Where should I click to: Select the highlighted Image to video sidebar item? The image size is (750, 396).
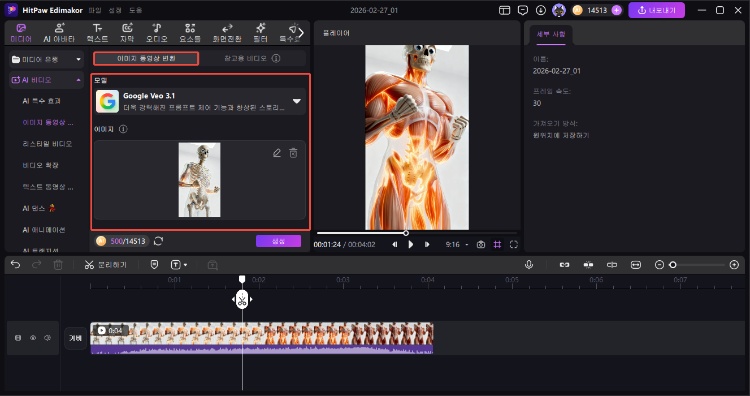pyautogui.click(x=48, y=122)
